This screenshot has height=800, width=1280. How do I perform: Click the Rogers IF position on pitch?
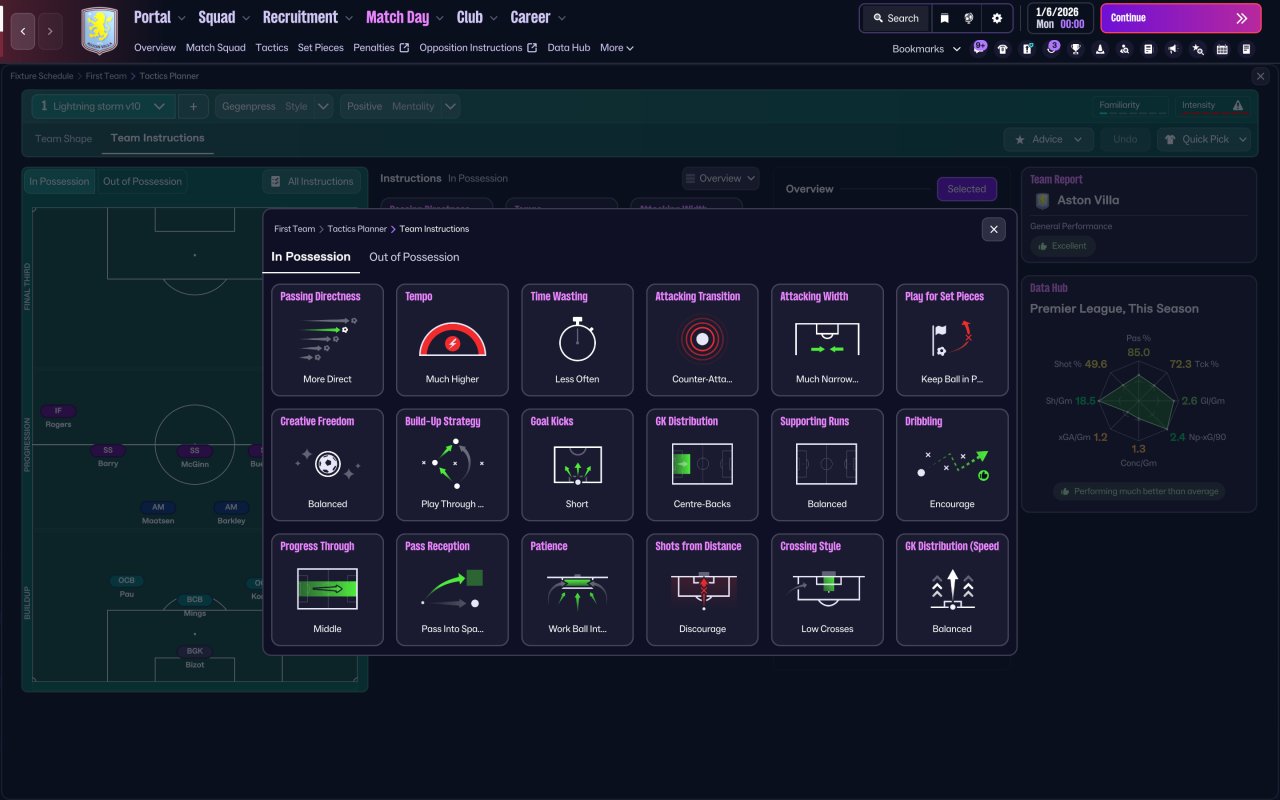(58, 417)
